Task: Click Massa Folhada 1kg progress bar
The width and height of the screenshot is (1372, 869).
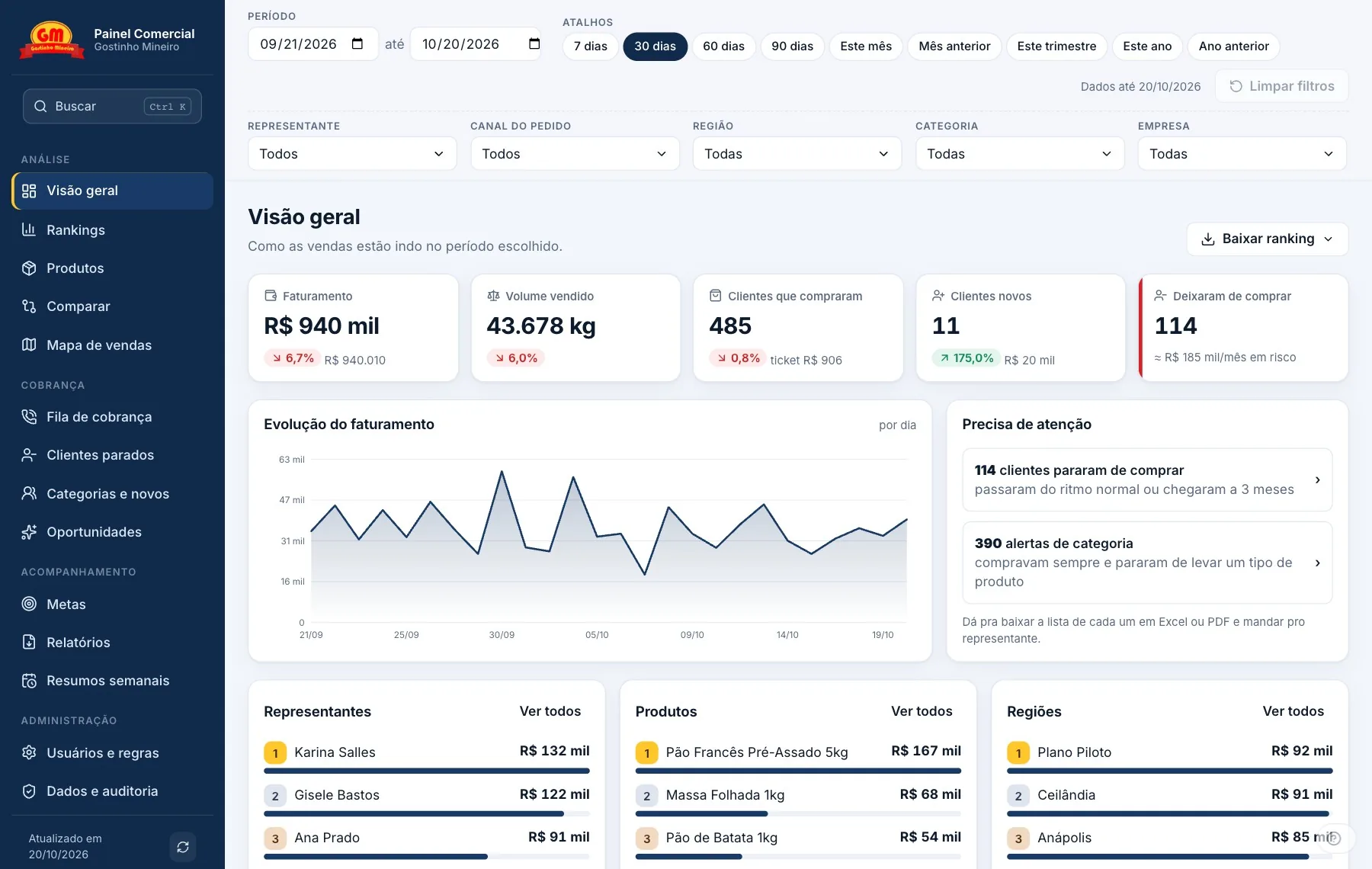Action: pyautogui.click(x=798, y=814)
